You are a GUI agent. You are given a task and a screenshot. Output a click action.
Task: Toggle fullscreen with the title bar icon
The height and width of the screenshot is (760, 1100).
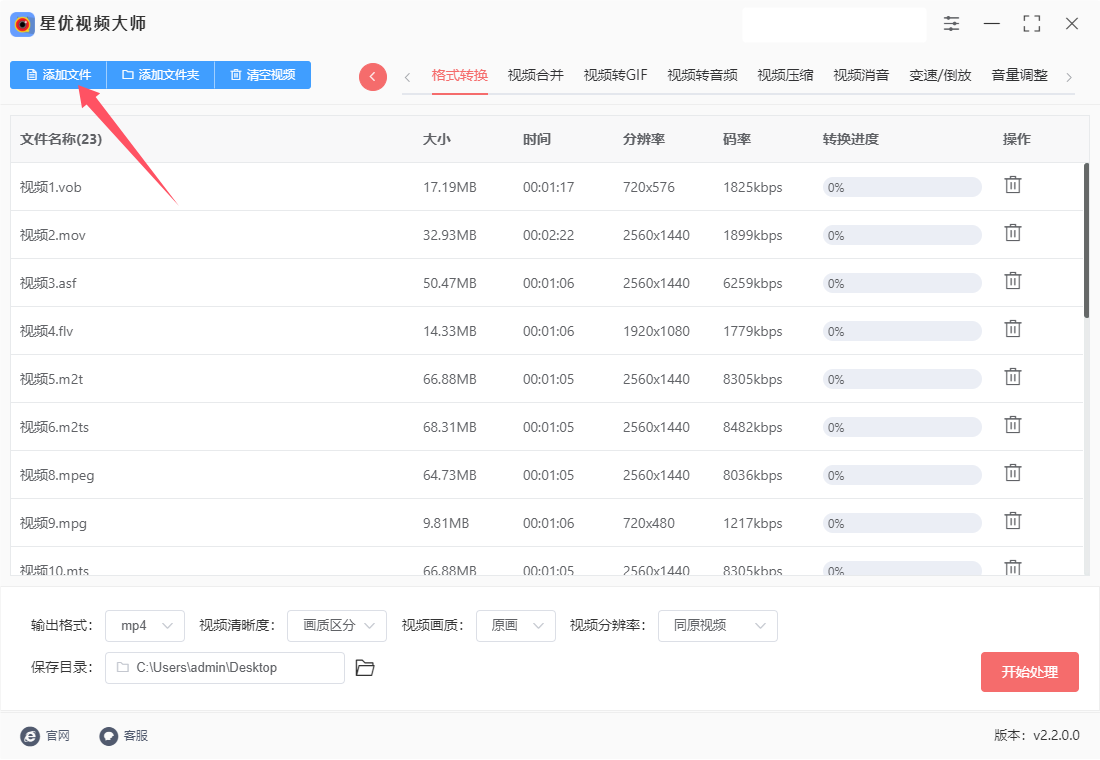coord(1031,24)
